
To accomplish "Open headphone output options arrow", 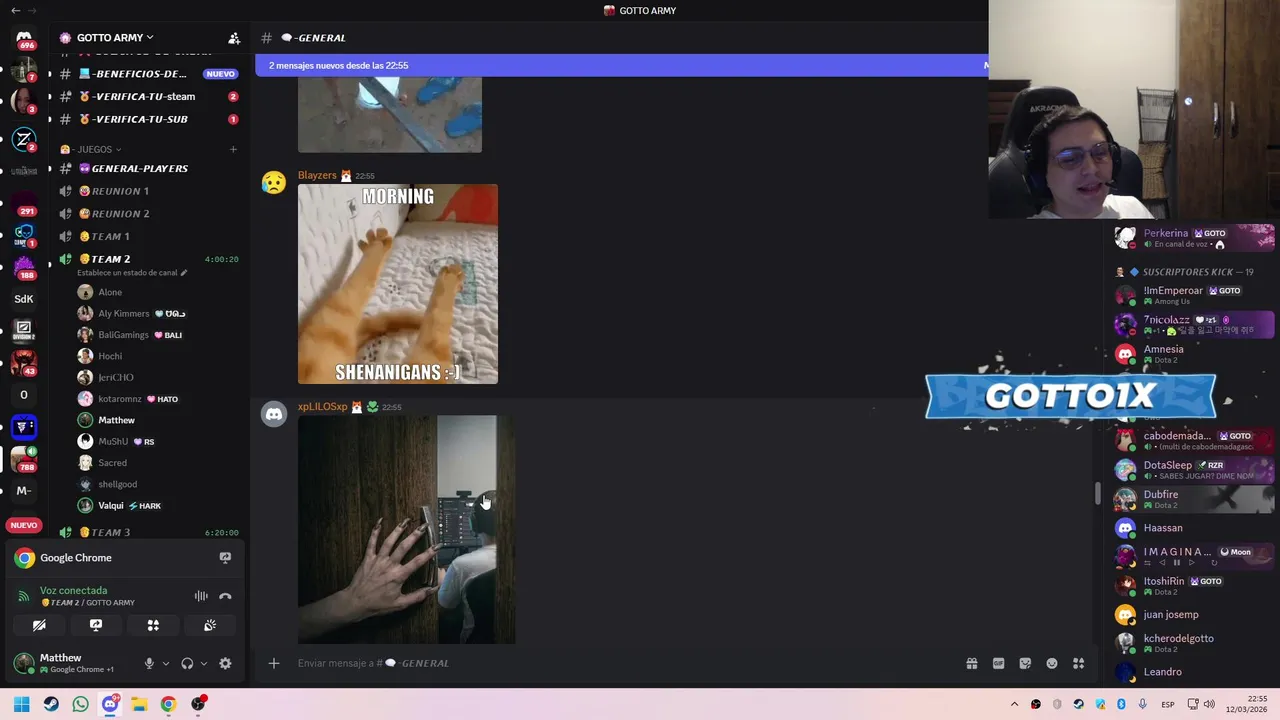I will click(203, 663).
